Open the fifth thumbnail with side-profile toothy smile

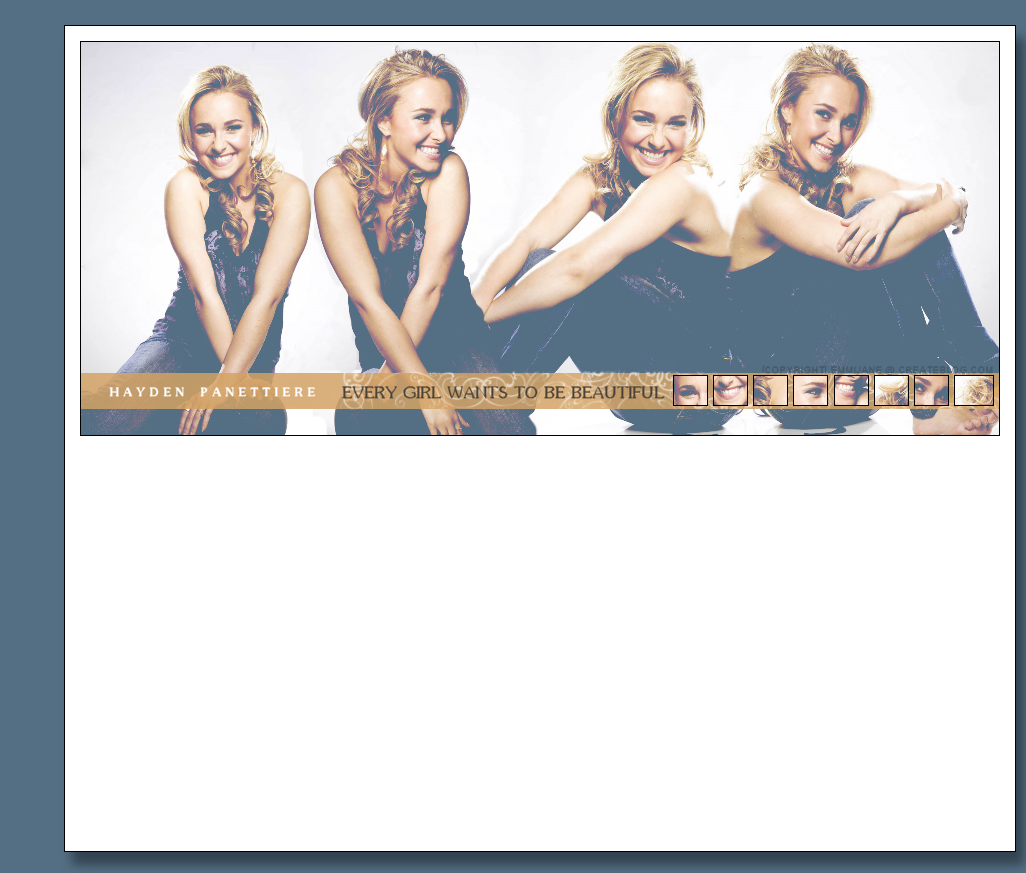pos(851,391)
